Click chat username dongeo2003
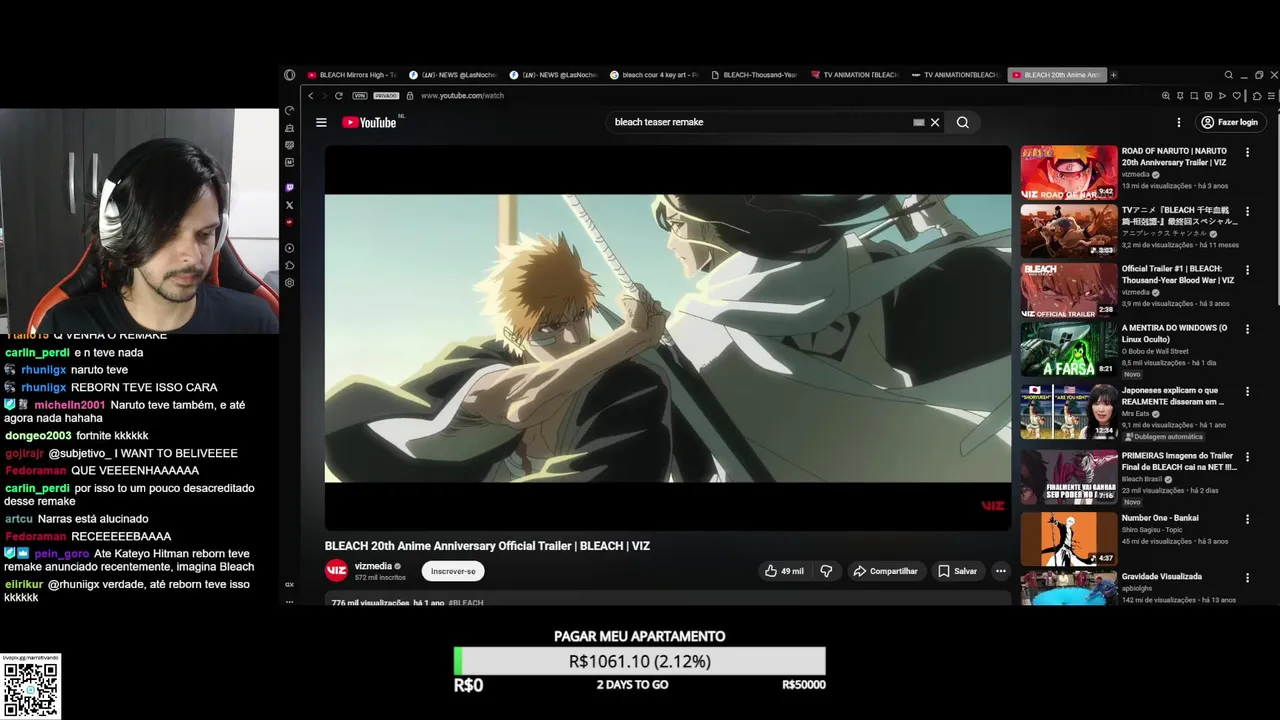This screenshot has height=720, width=1280. pyautogui.click(x=38, y=436)
